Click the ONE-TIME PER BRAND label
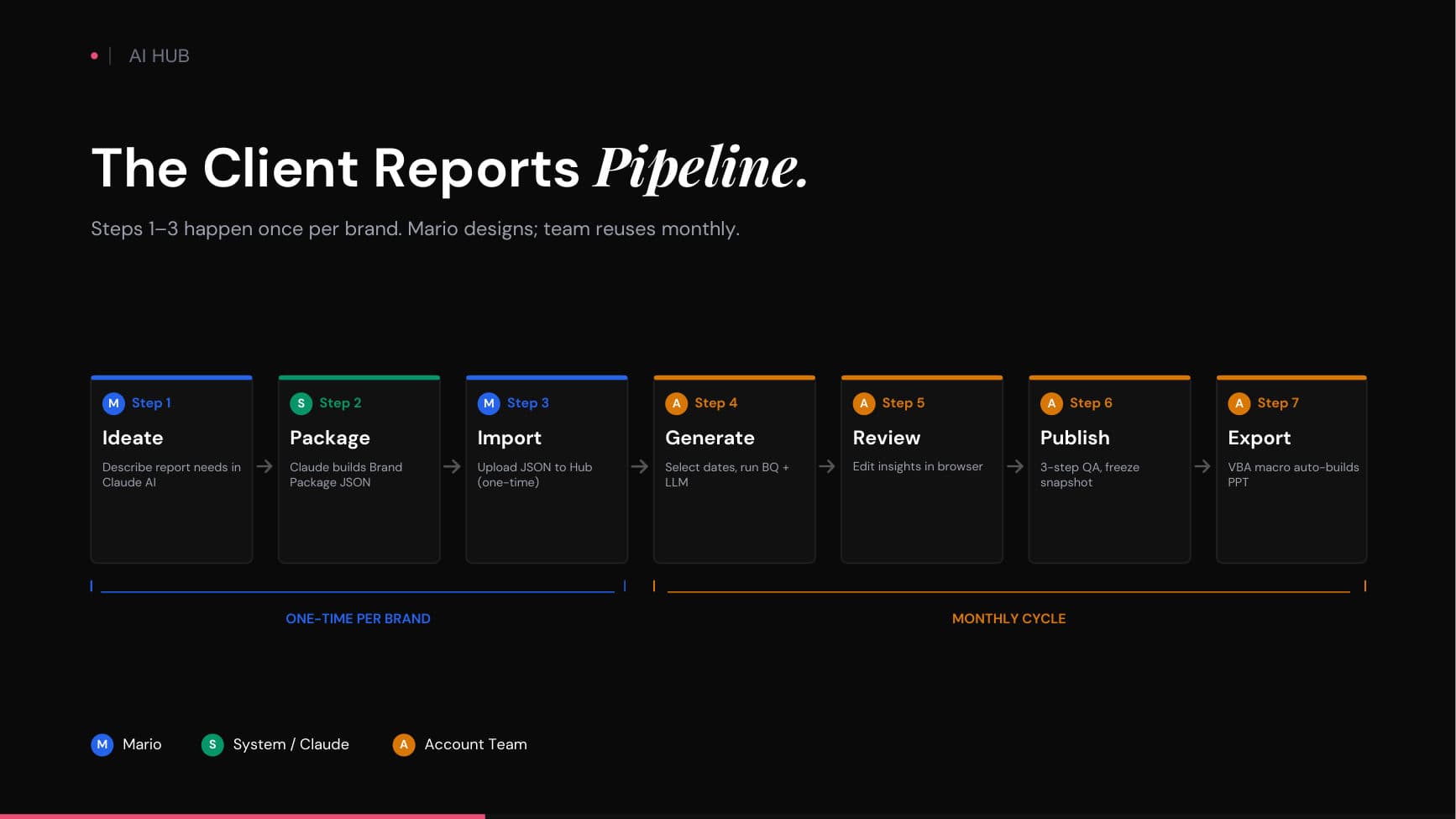The image size is (1456, 819). [x=358, y=618]
